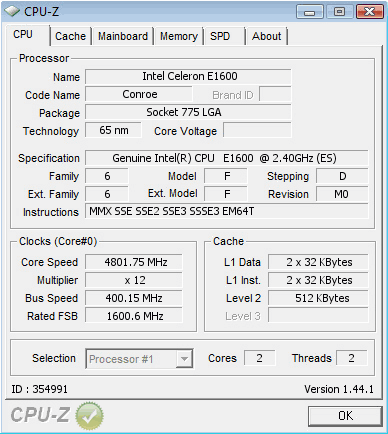This screenshot has height=434, width=388.
Task: Open the Processor #1 selection dropdown
Action: coord(139,359)
